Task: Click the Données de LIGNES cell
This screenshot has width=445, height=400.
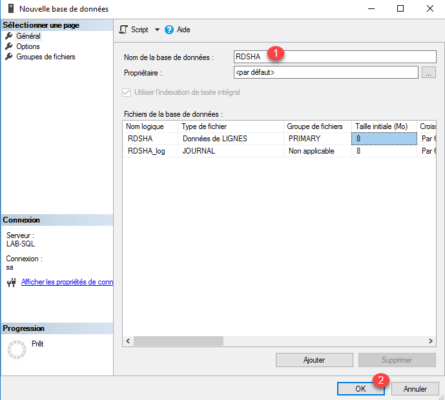Action: point(231,139)
